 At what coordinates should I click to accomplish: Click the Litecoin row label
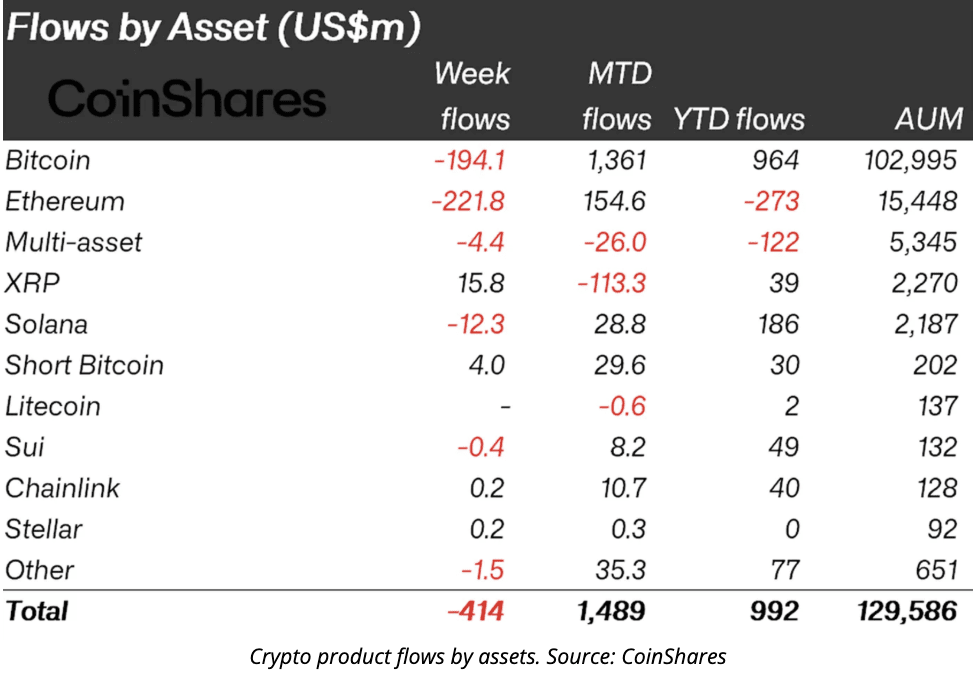53,406
